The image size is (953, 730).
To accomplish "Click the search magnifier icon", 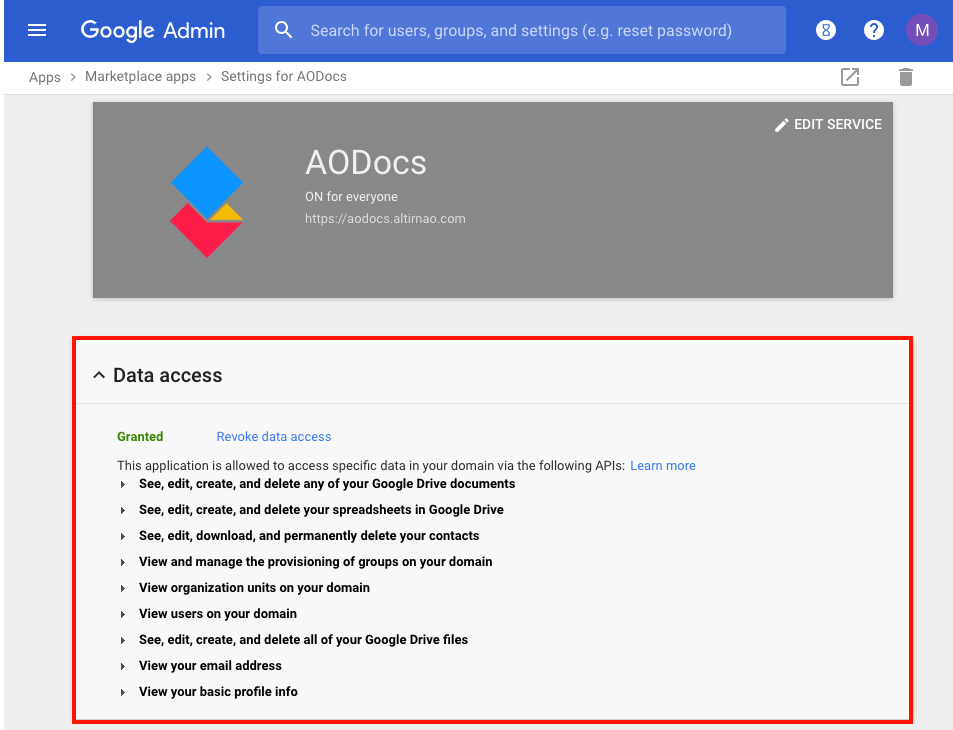I will coord(283,30).
